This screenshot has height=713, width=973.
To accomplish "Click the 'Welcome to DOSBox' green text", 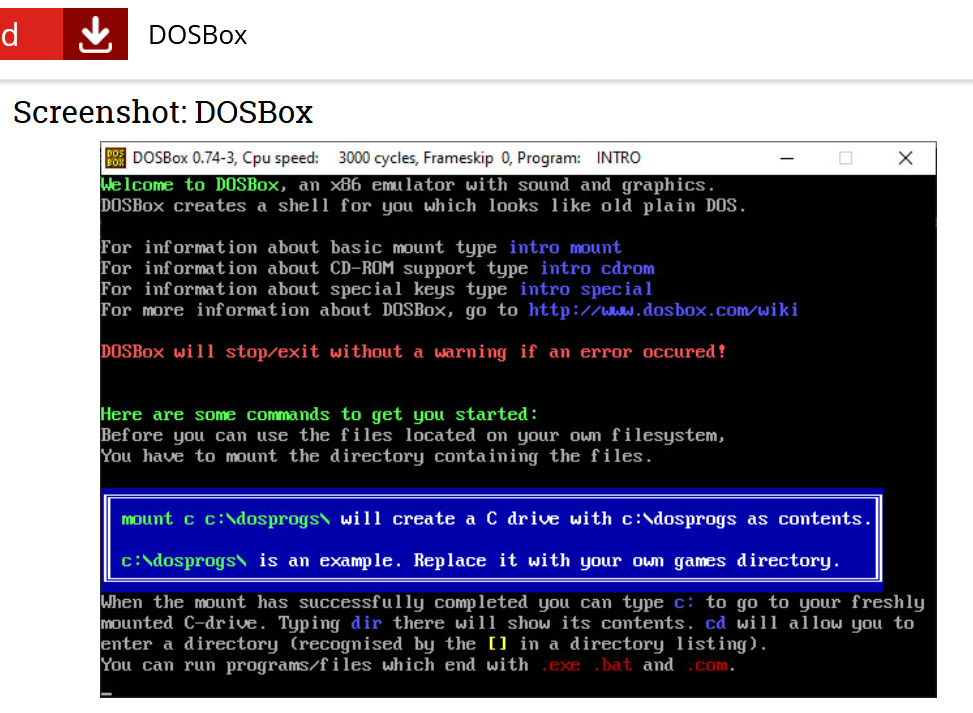I will [190, 185].
